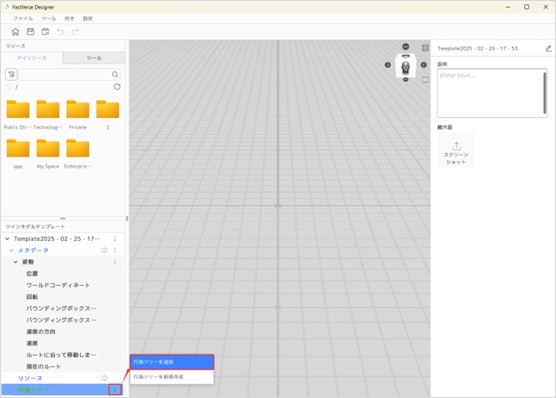Select the リソース tree node
556x398 pixels.
(x=30, y=378)
